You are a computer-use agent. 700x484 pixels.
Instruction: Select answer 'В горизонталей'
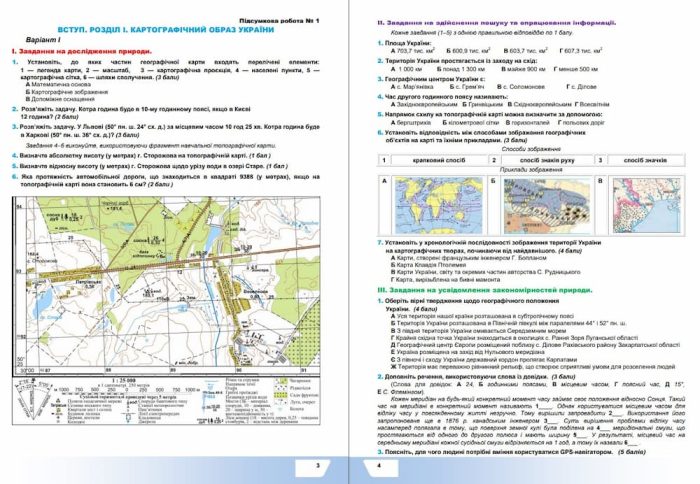[527, 122]
